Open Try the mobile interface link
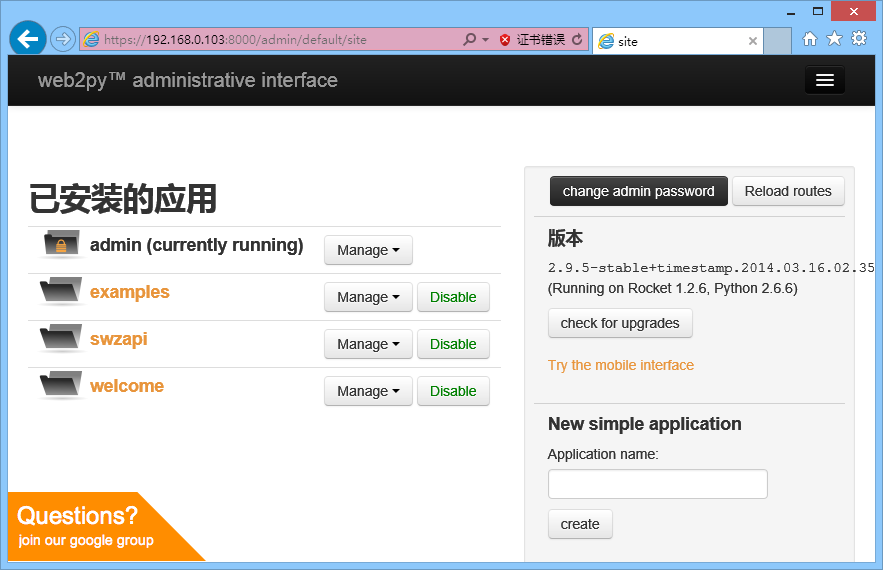Viewport: 883px width, 570px height. coord(621,365)
